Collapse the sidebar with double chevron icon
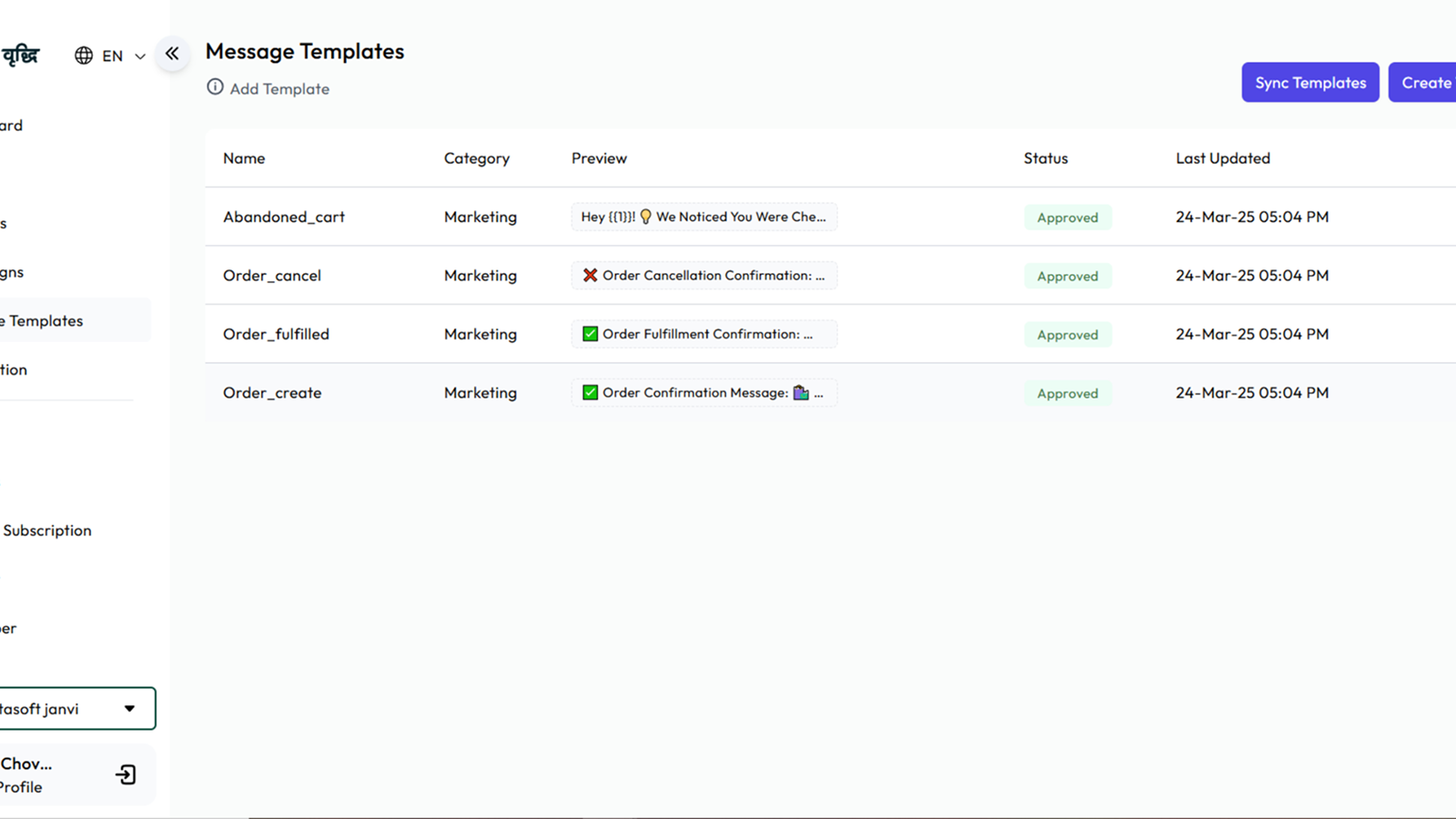The height and width of the screenshot is (819, 1456). point(172,54)
